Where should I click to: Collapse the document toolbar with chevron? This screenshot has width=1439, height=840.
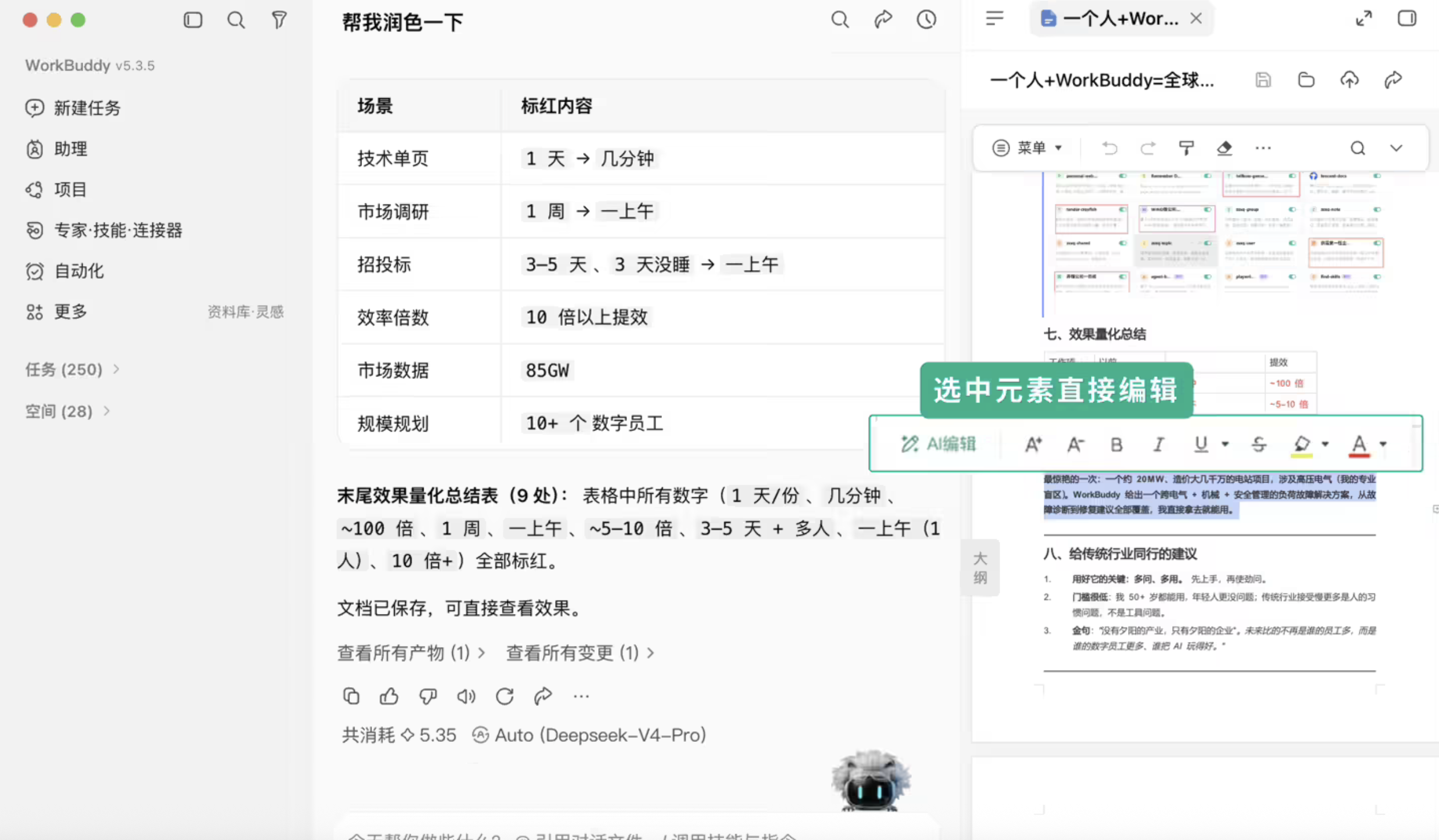point(1396,148)
